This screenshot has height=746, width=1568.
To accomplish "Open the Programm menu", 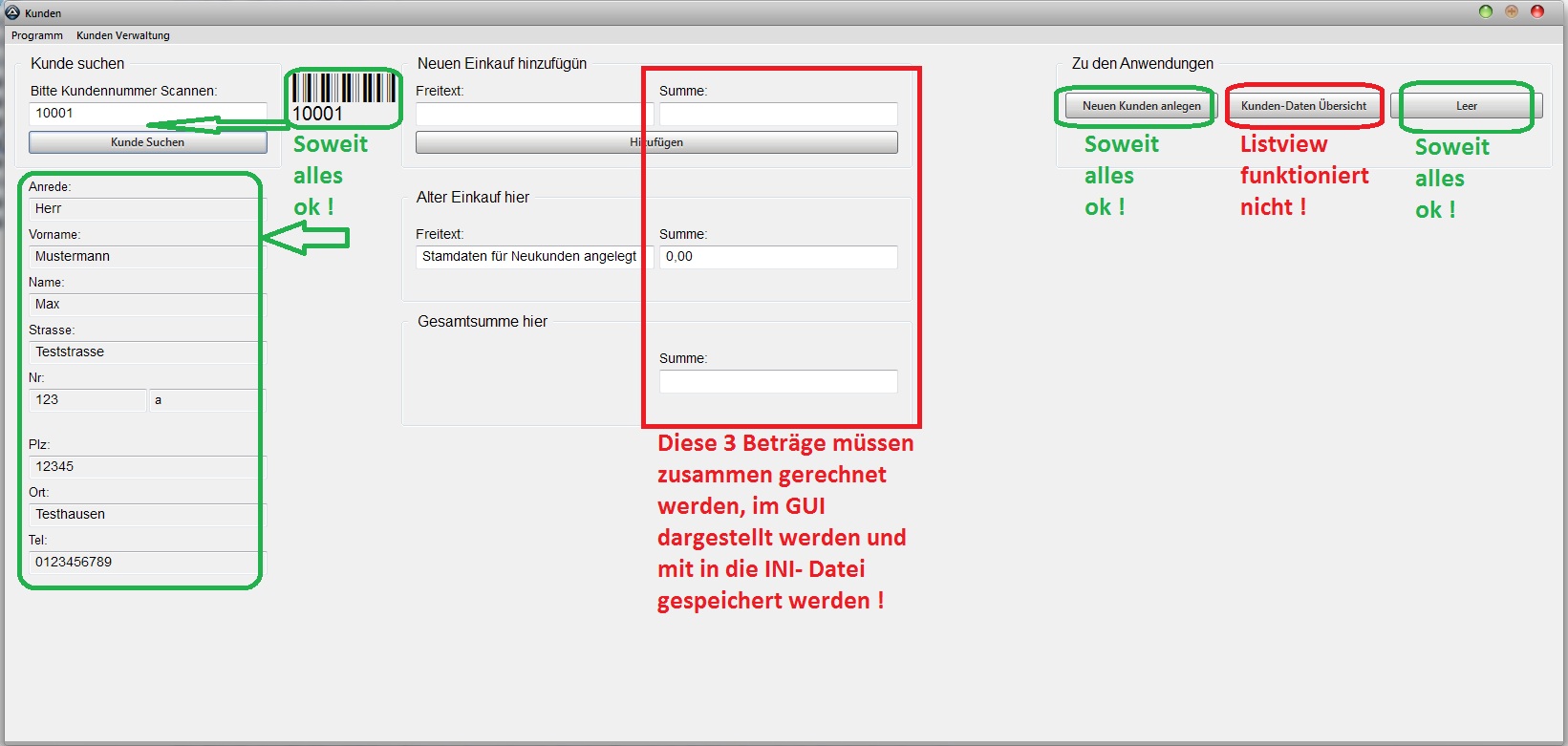I will 37,35.
